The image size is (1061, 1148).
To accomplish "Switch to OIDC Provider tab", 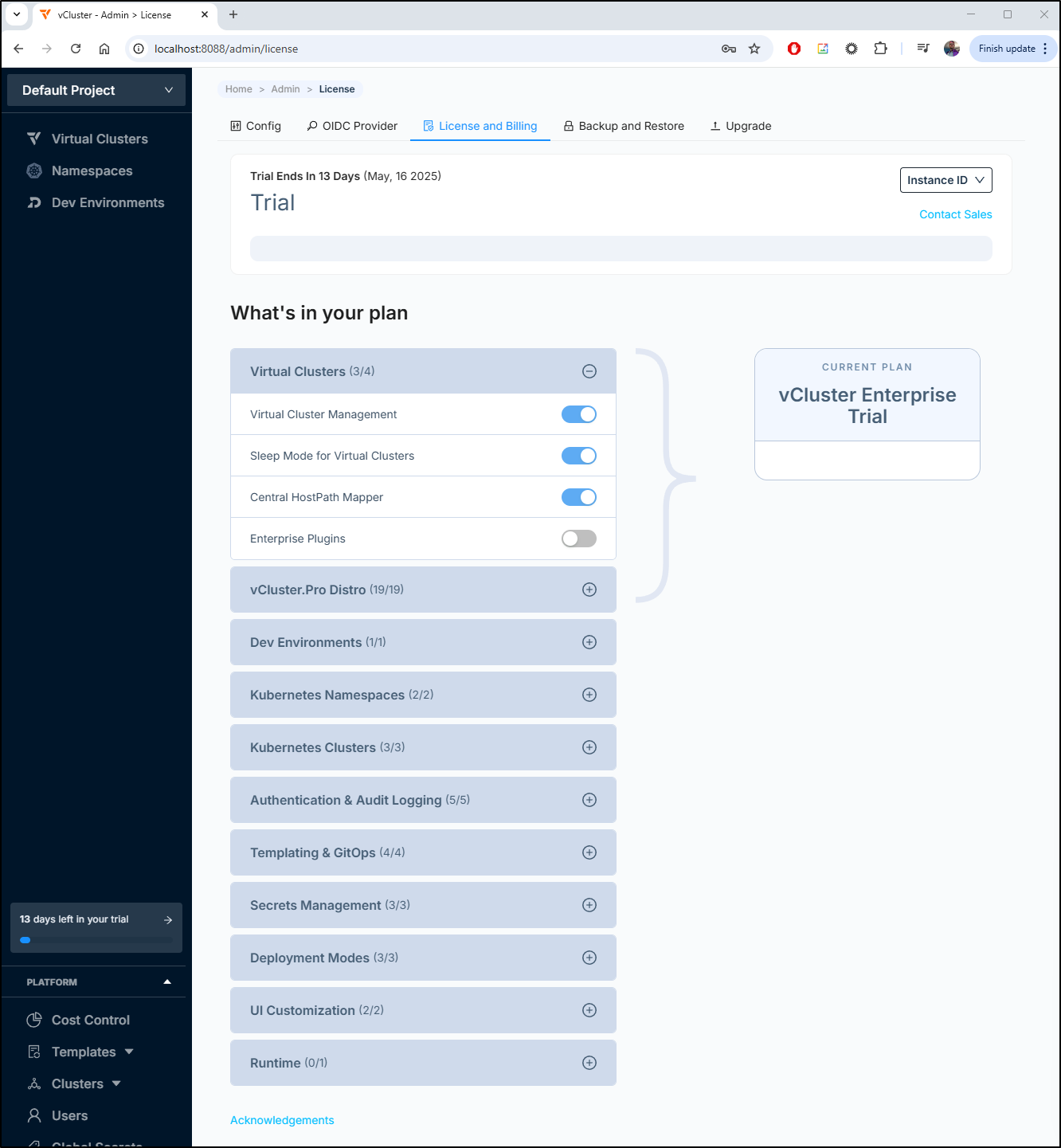I will (352, 126).
